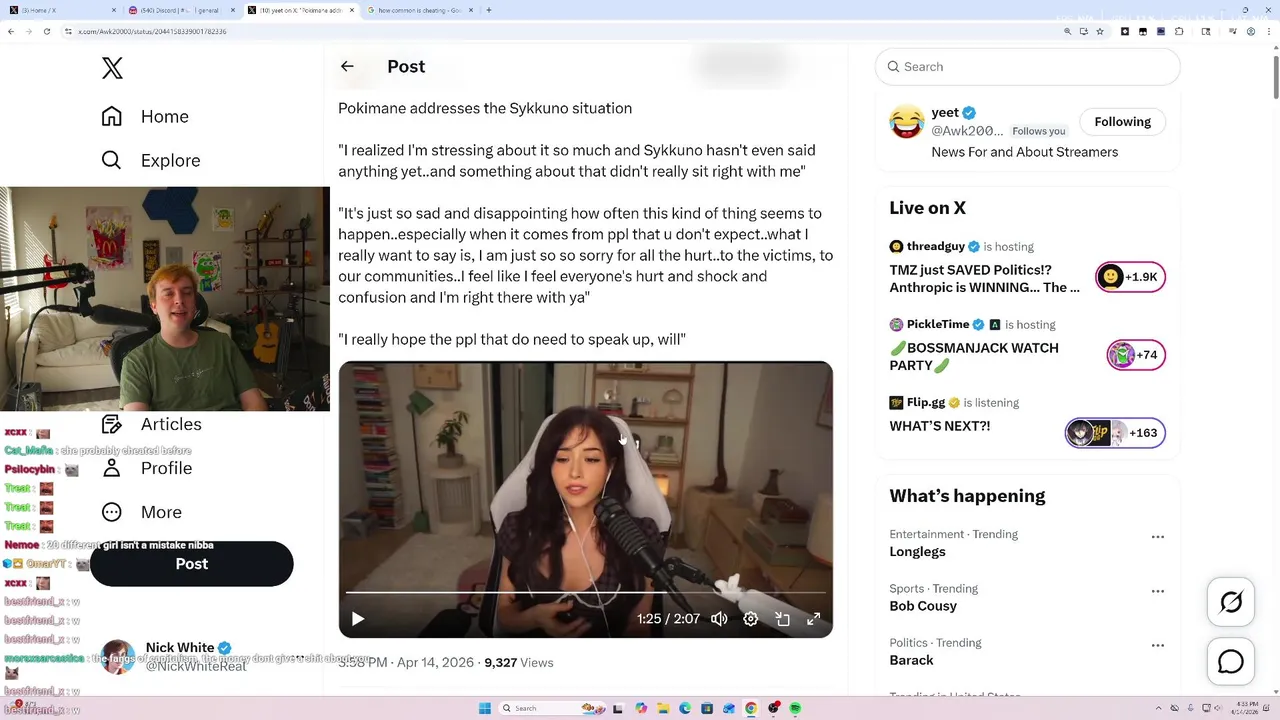Screen dimensions: 1280x720
Task: Open 'TMZ just SAVED Politics!?' live broadcast
Action: [984, 278]
